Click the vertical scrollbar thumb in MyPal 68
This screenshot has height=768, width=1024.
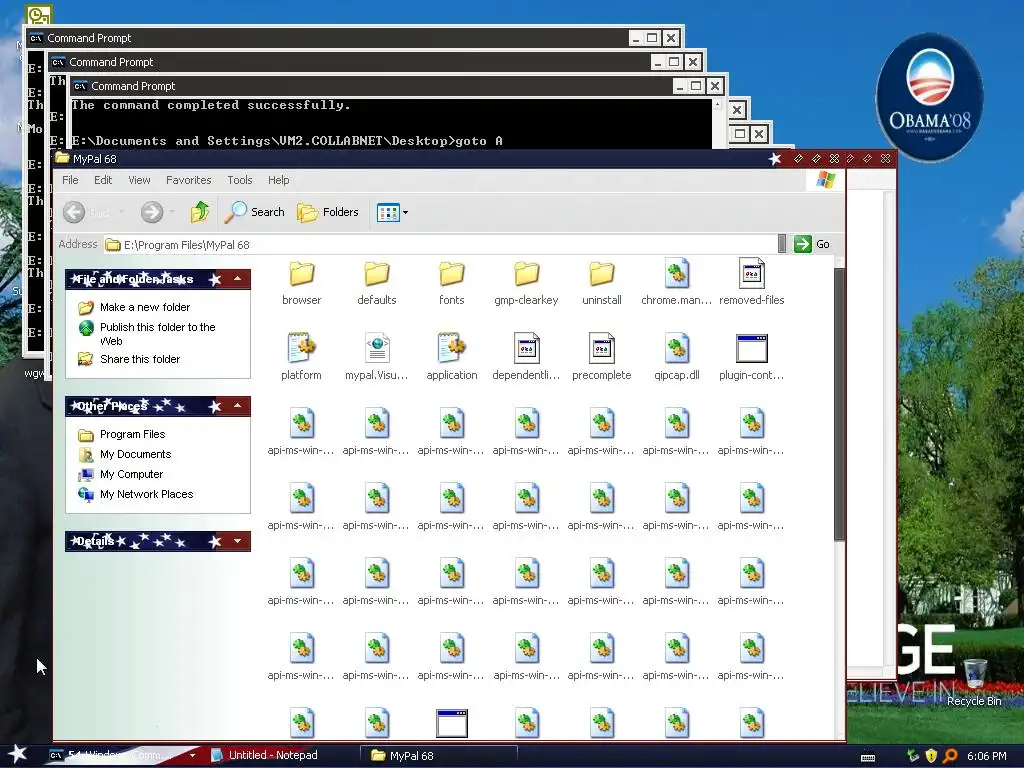[x=839, y=404]
